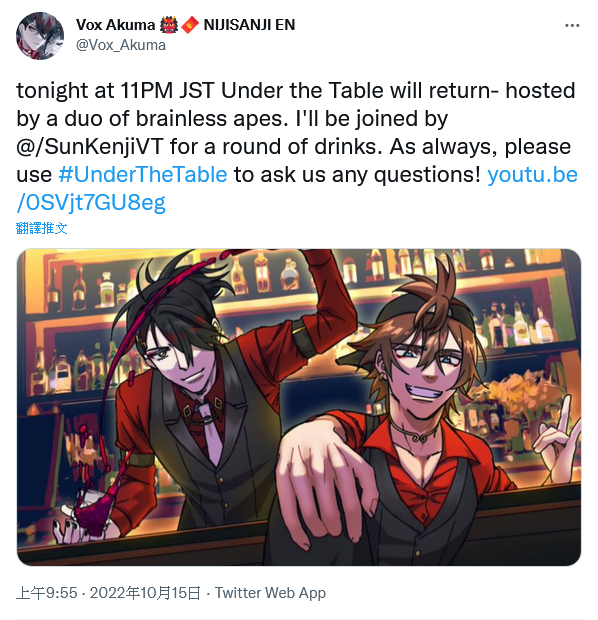
Task: Open the three-dot more options menu
Action: pyautogui.click(x=572, y=26)
